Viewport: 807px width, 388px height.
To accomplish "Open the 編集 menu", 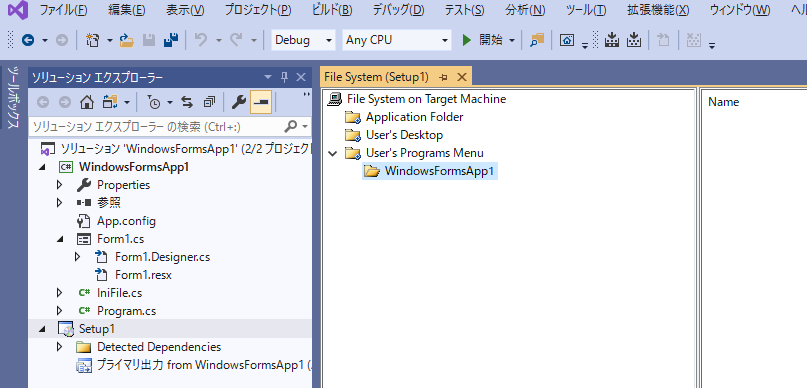I will [x=127, y=10].
